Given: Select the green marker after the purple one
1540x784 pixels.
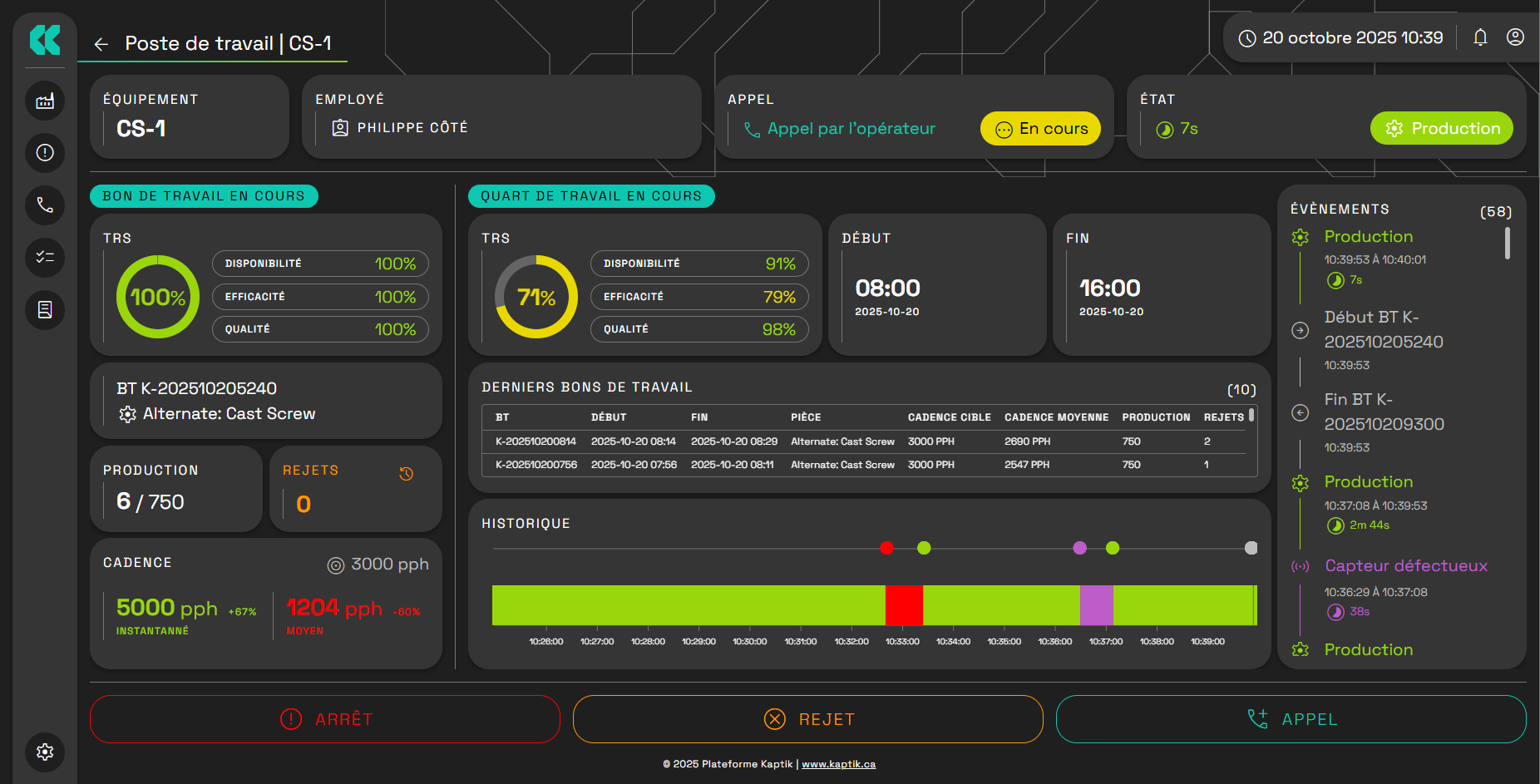Looking at the screenshot, I should [x=1113, y=548].
